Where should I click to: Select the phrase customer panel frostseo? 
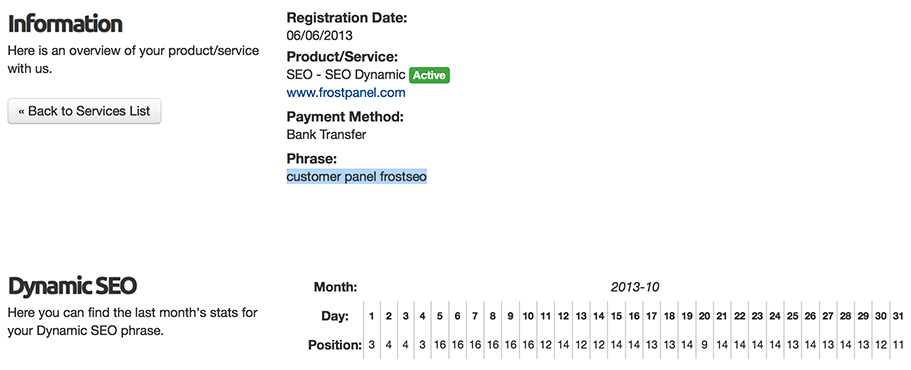(x=357, y=176)
